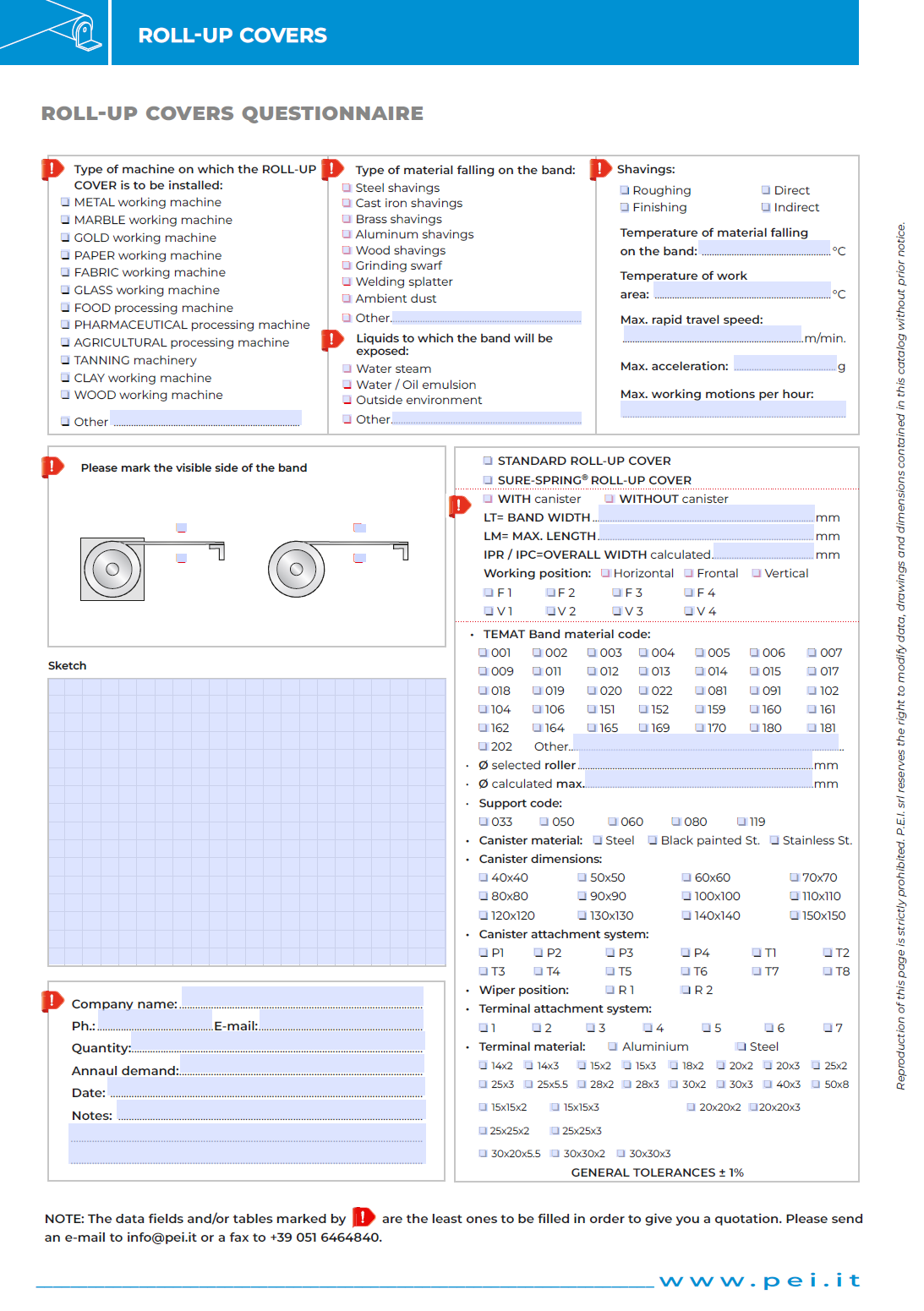This screenshot has width=924, height=1311.
Task: Click exclamation marker beside 'Company name' field
Action: tap(52, 1001)
